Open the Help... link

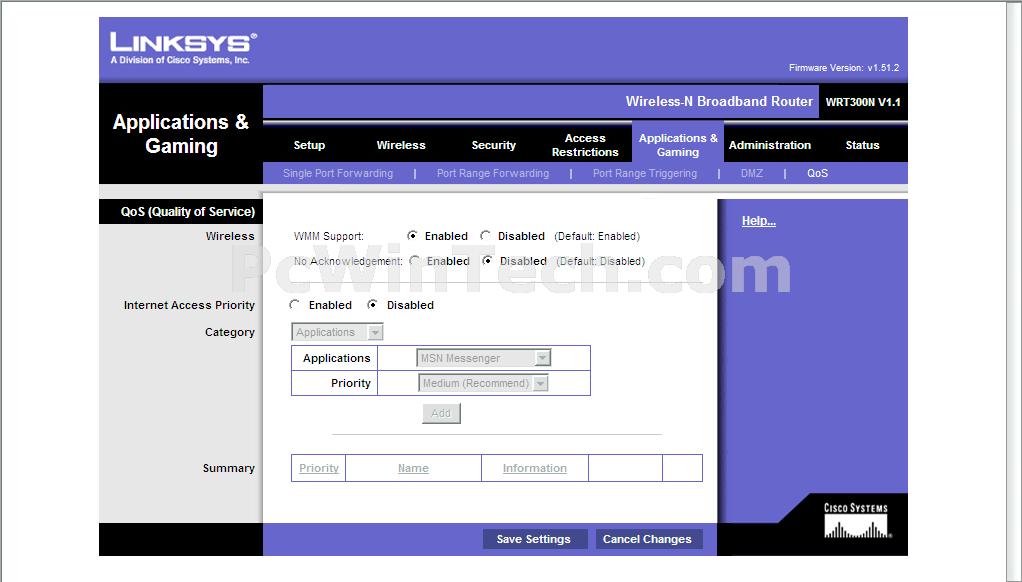(759, 221)
